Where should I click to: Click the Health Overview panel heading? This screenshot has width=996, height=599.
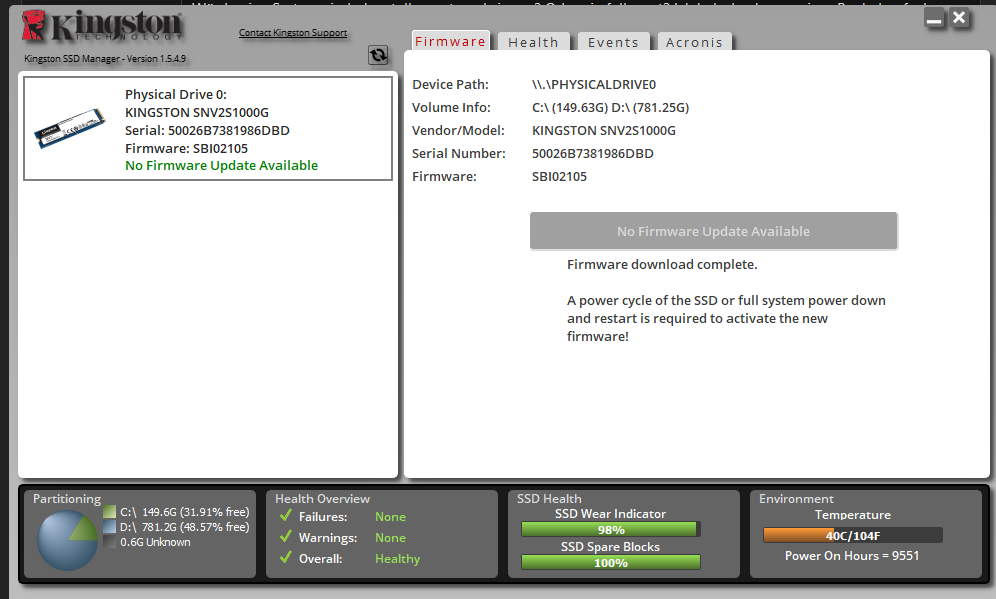[x=322, y=499]
